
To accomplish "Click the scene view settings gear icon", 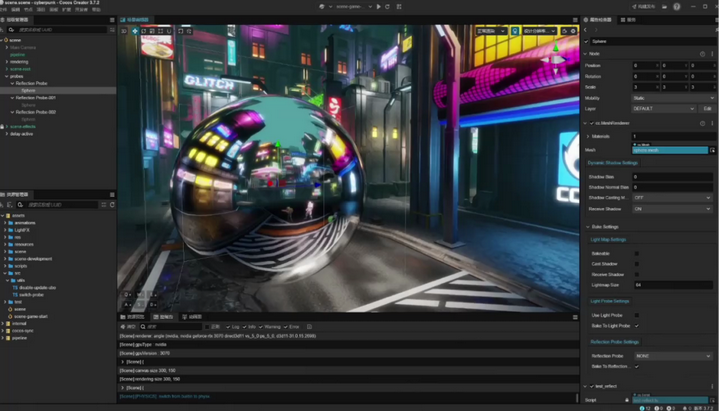I will [x=573, y=31].
